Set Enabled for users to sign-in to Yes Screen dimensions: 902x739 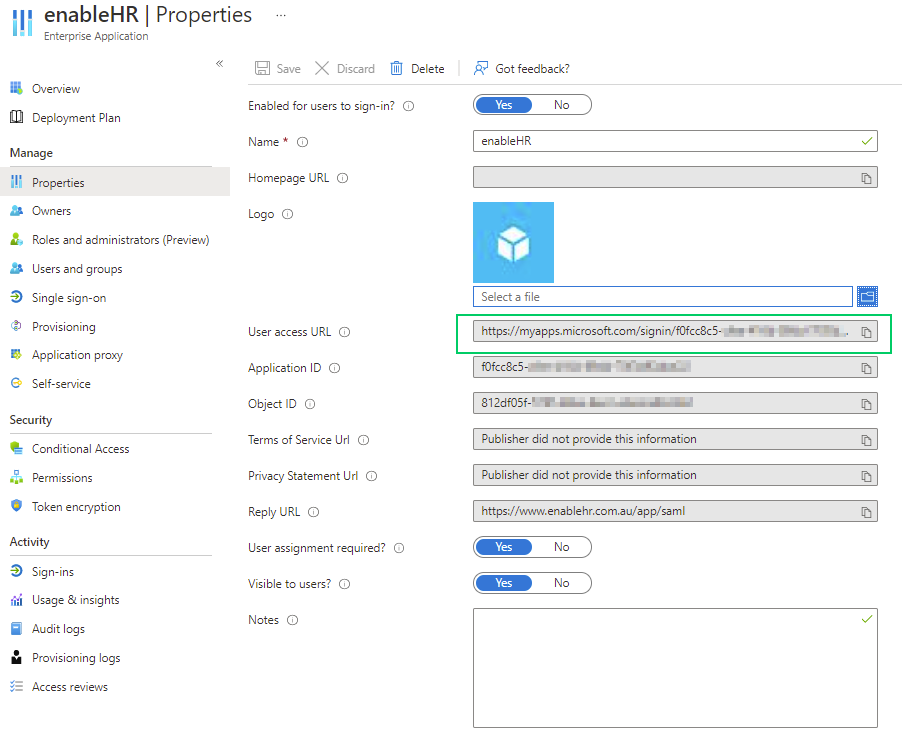[x=503, y=105]
